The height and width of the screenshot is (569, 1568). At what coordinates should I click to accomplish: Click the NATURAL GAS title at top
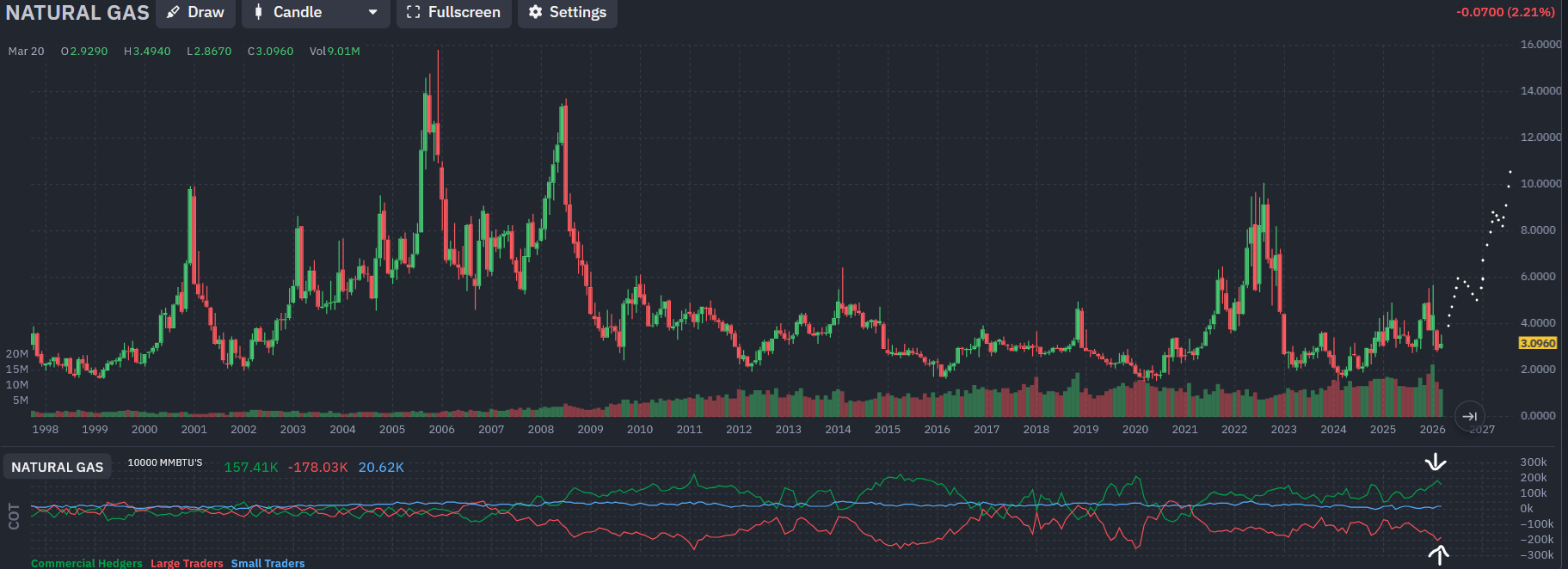(77, 13)
